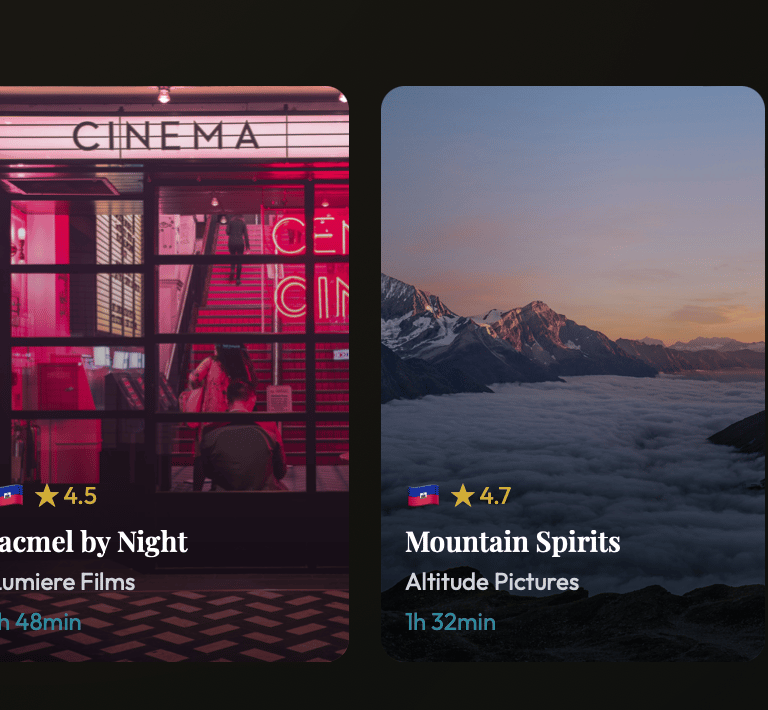Image resolution: width=768 pixels, height=710 pixels.
Task: Click the gold star on Mountain Spirits card
Action: coord(462,495)
